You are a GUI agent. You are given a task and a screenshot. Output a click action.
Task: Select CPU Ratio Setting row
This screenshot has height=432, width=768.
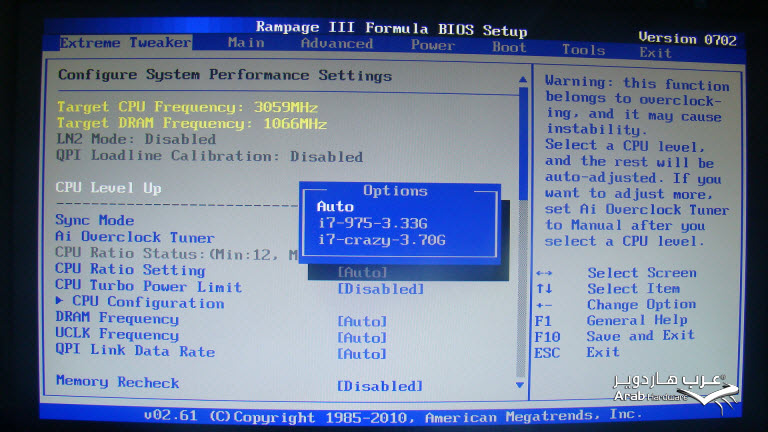pyautogui.click(x=130, y=269)
